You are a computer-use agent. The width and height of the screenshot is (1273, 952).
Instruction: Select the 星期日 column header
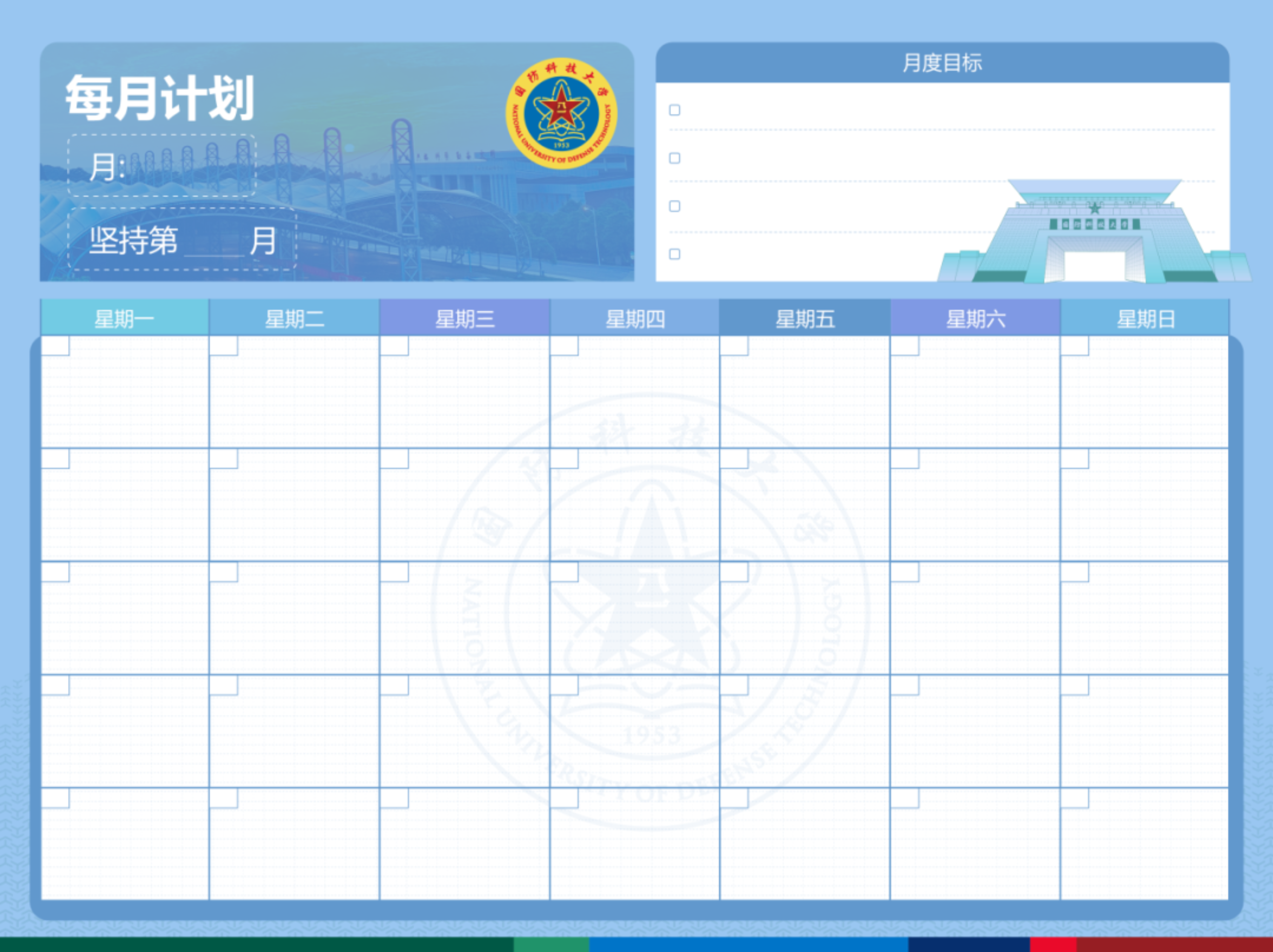pos(1145,318)
